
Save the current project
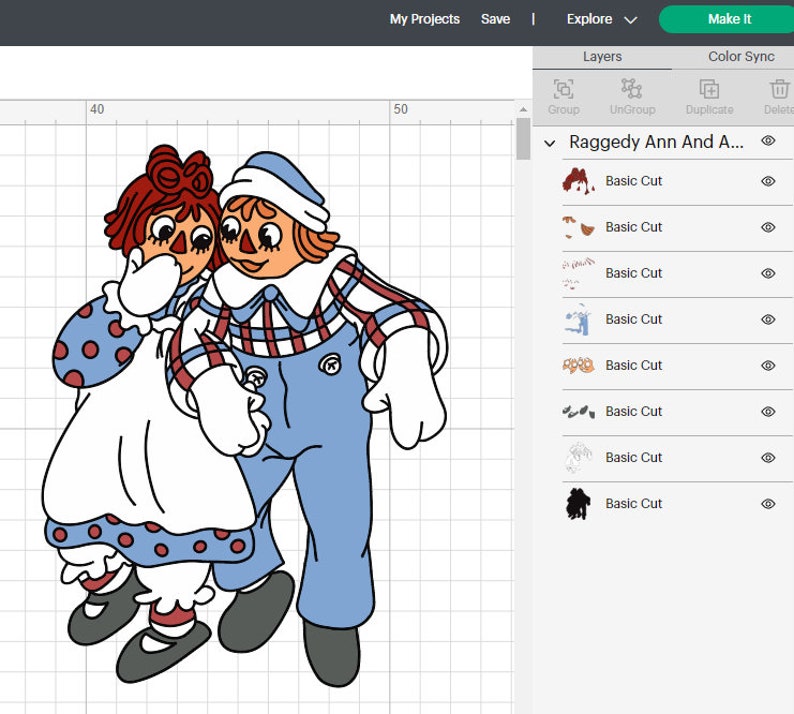495,19
